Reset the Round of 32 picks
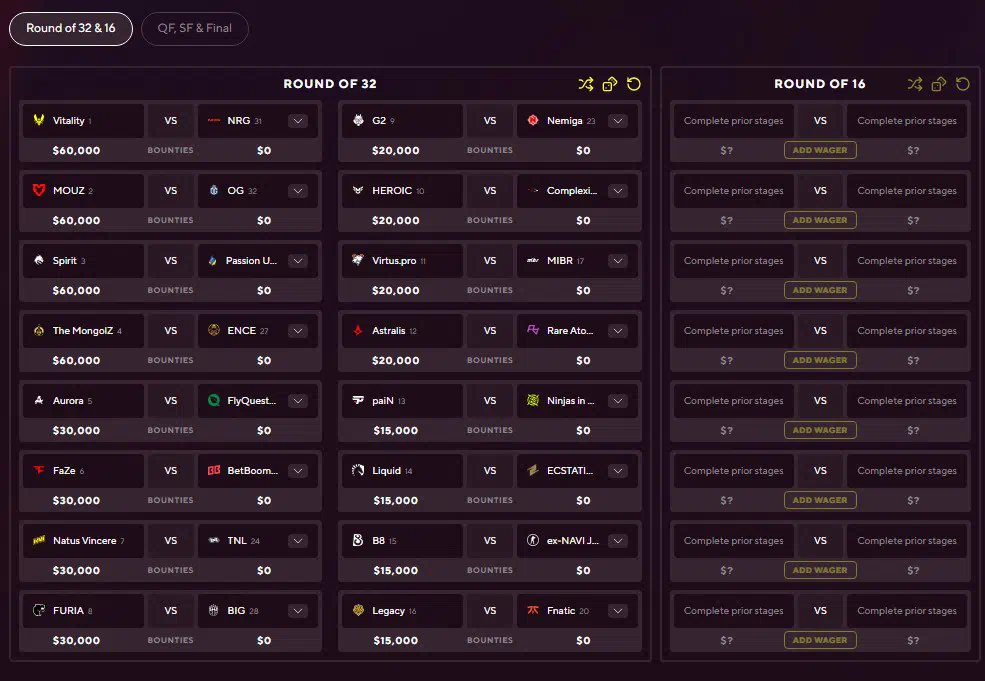This screenshot has height=681, width=985. (x=634, y=84)
